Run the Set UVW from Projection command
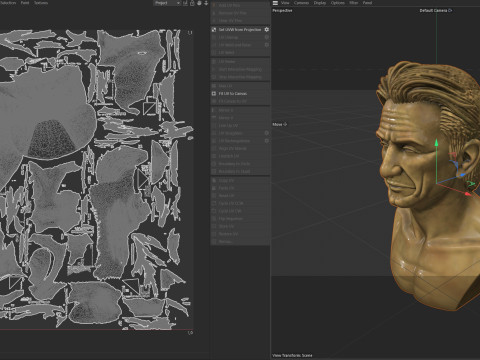 [x=236, y=30]
